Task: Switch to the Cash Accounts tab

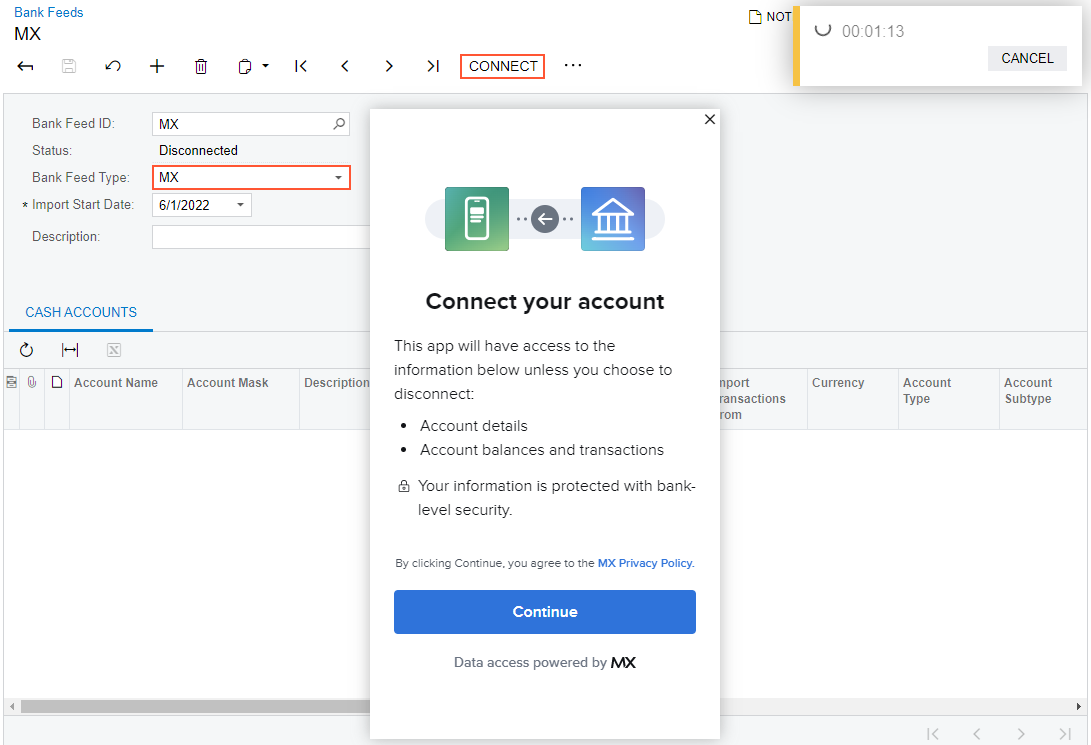Action: point(81,312)
